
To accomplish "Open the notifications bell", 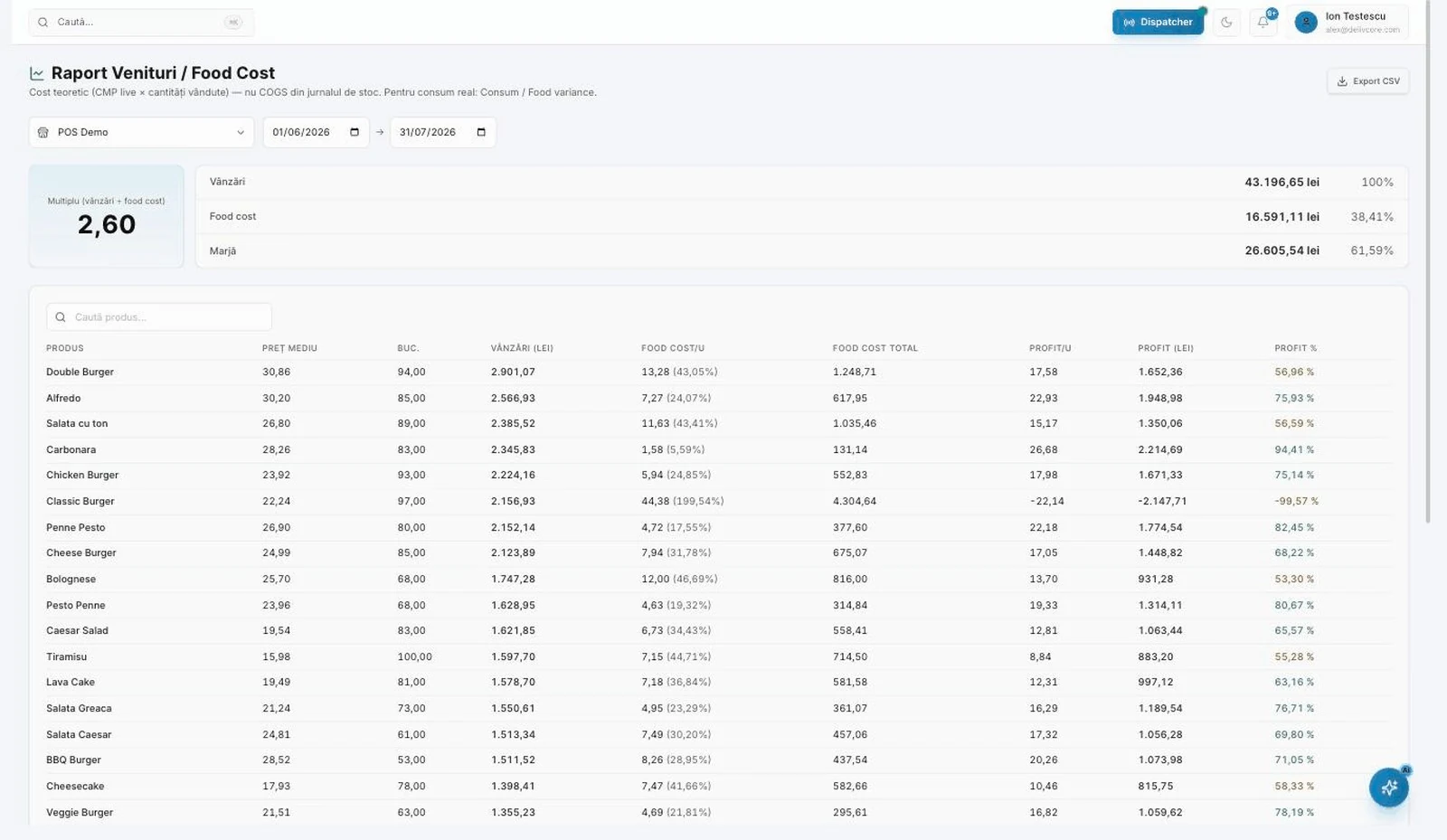I will [1263, 22].
